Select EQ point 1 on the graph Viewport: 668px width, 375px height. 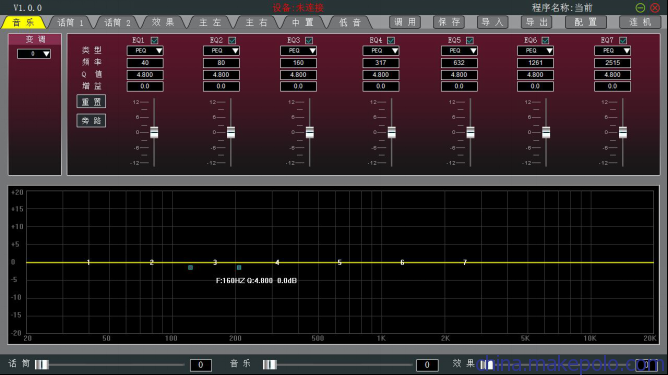coord(89,262)
